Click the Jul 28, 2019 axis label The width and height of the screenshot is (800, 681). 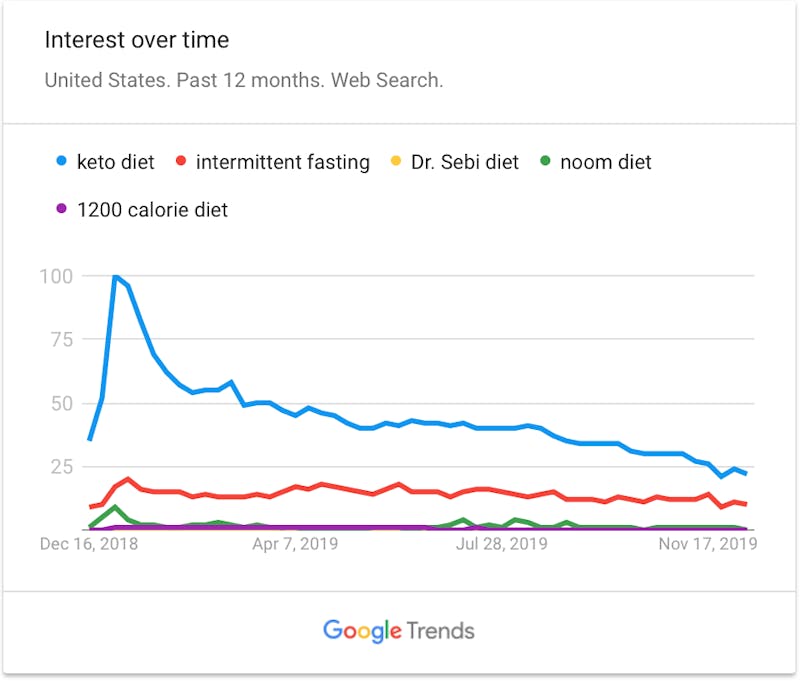[x=502, y=544]
